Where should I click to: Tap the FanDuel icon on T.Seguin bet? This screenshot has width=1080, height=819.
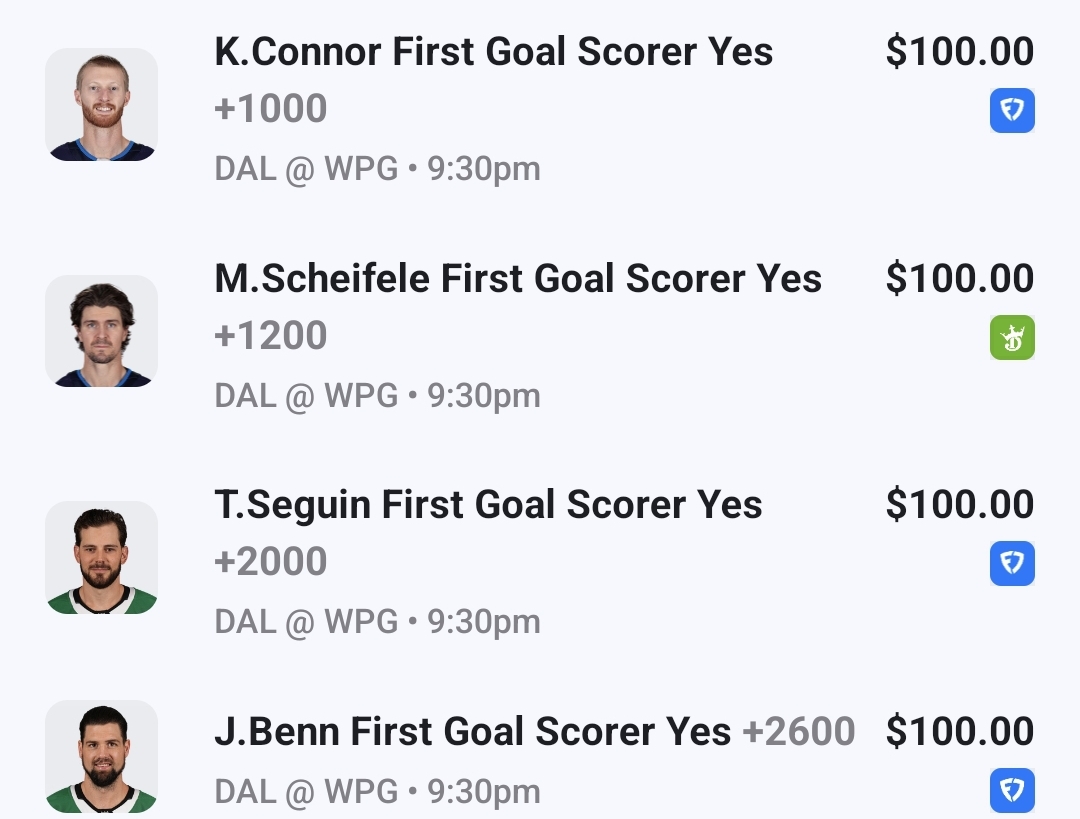pyautogui.click(x=1012, y=563)
